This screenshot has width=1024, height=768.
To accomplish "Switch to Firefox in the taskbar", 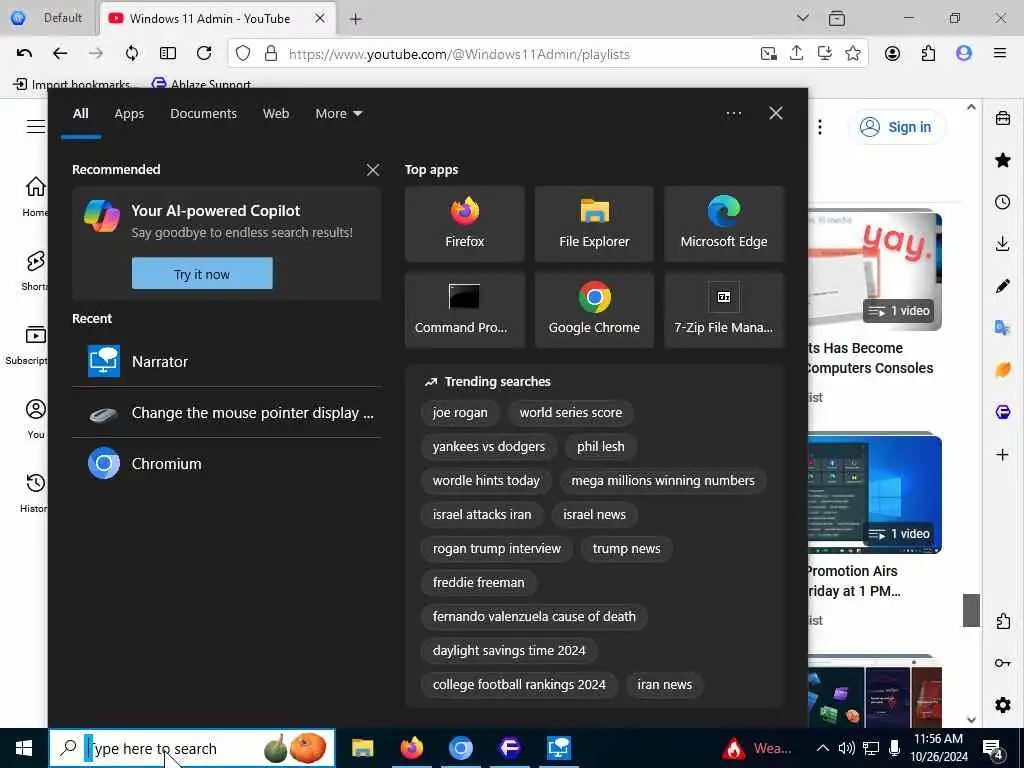I will coord(411,748).
